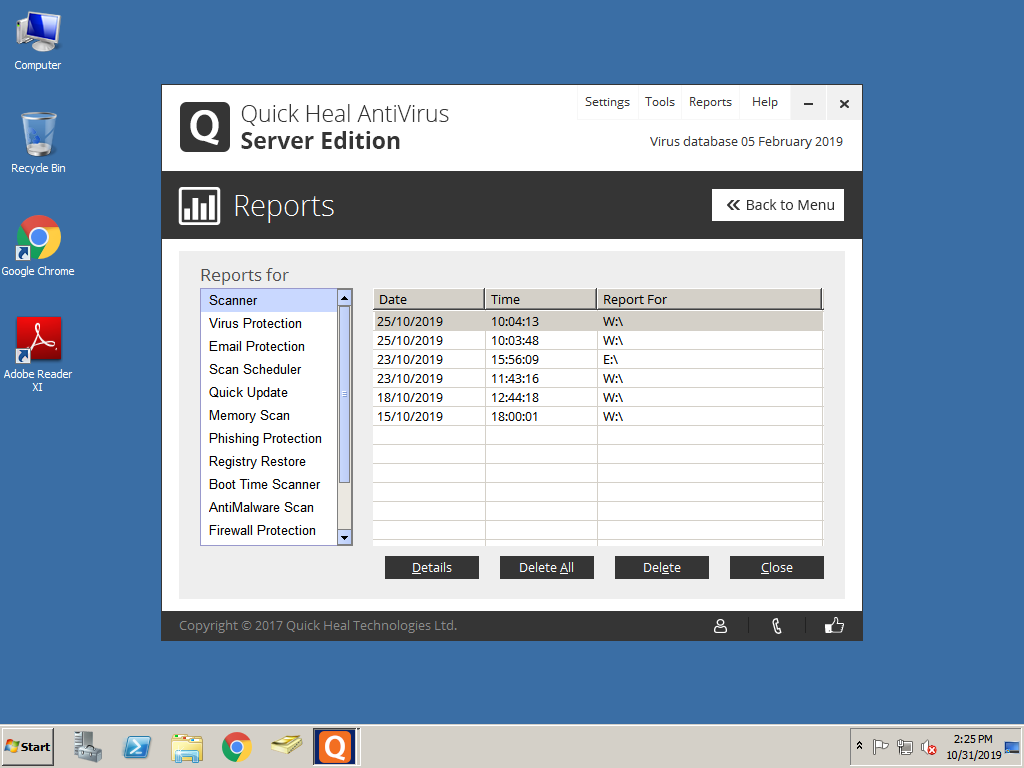1024x768 pixels.
Task: Click the Quick Heal Q logo
Action: (x=204, y=128)
